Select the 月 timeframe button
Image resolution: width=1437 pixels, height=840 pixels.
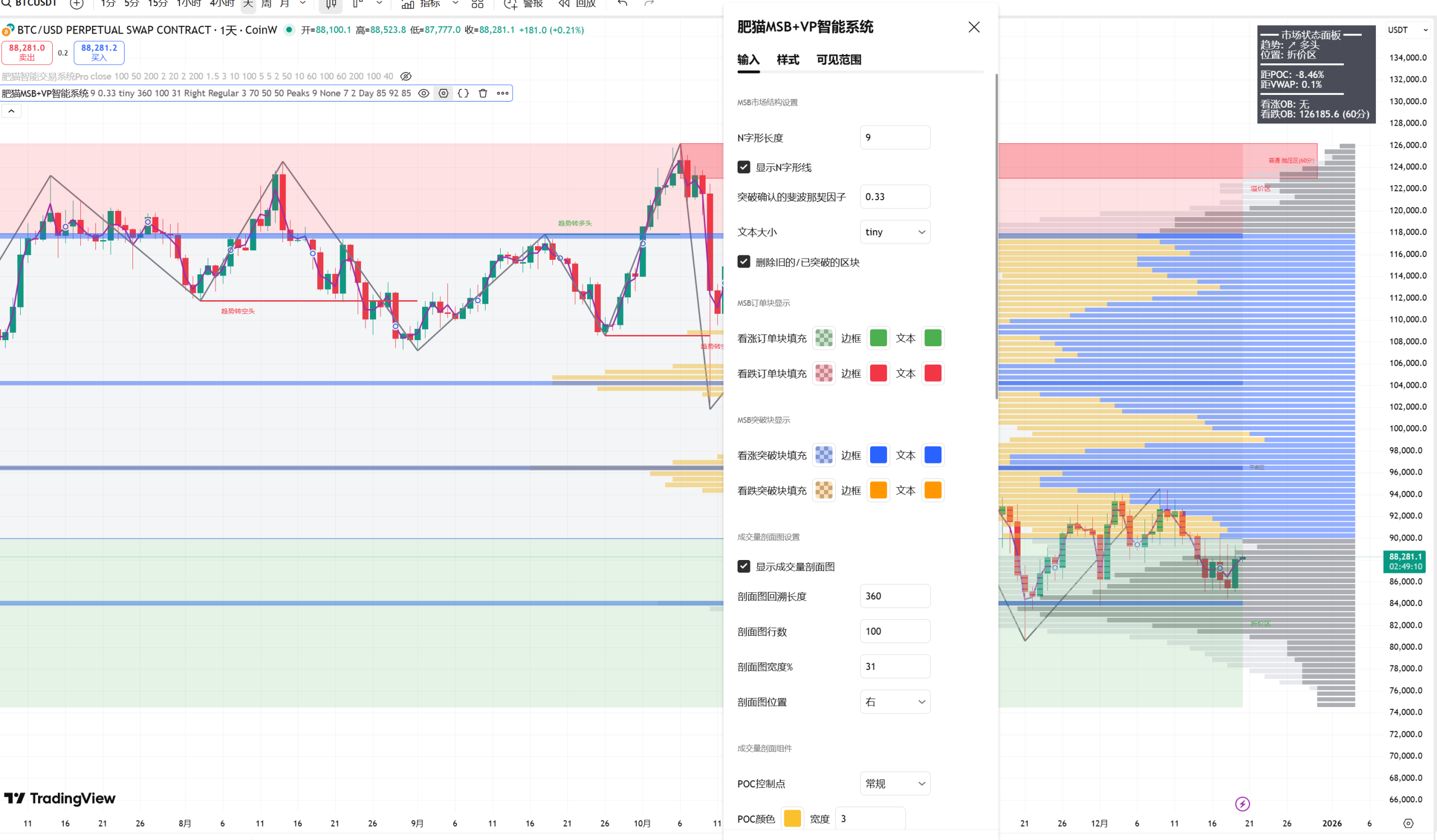[285, 4]
